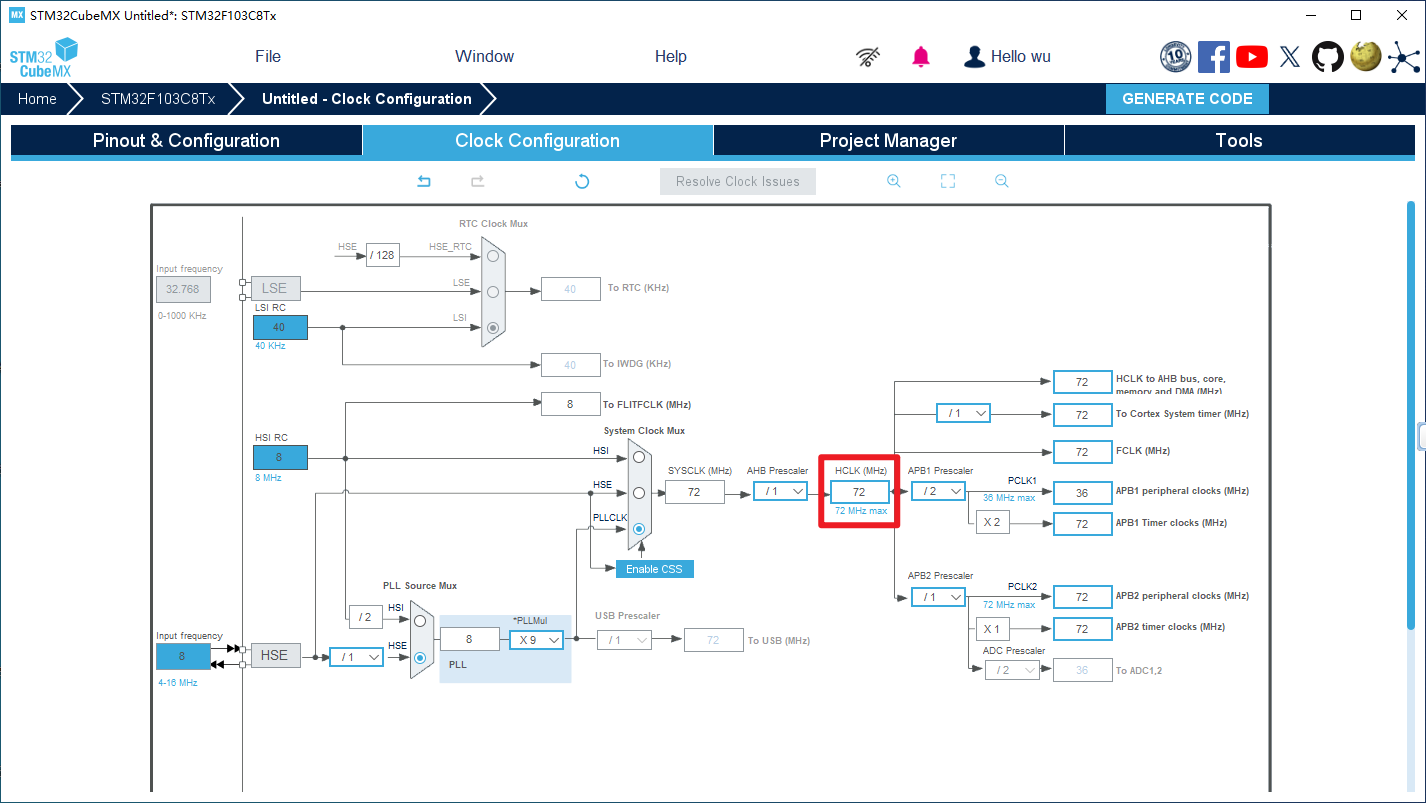Open the File menu
1426x803 pixels.
(268, 57)
